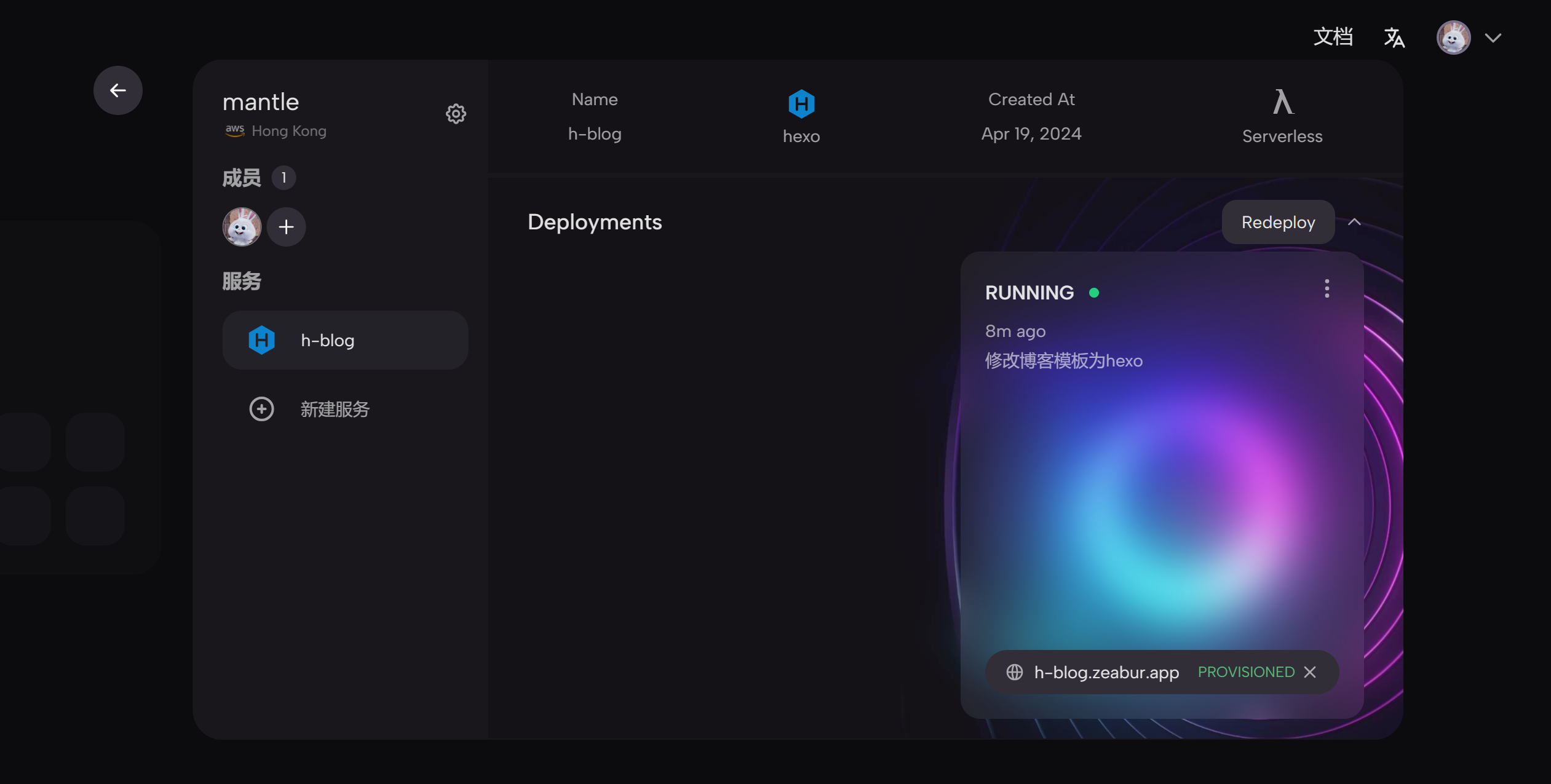
Task: Open the user avatar menu
Action: (1453, 38)
